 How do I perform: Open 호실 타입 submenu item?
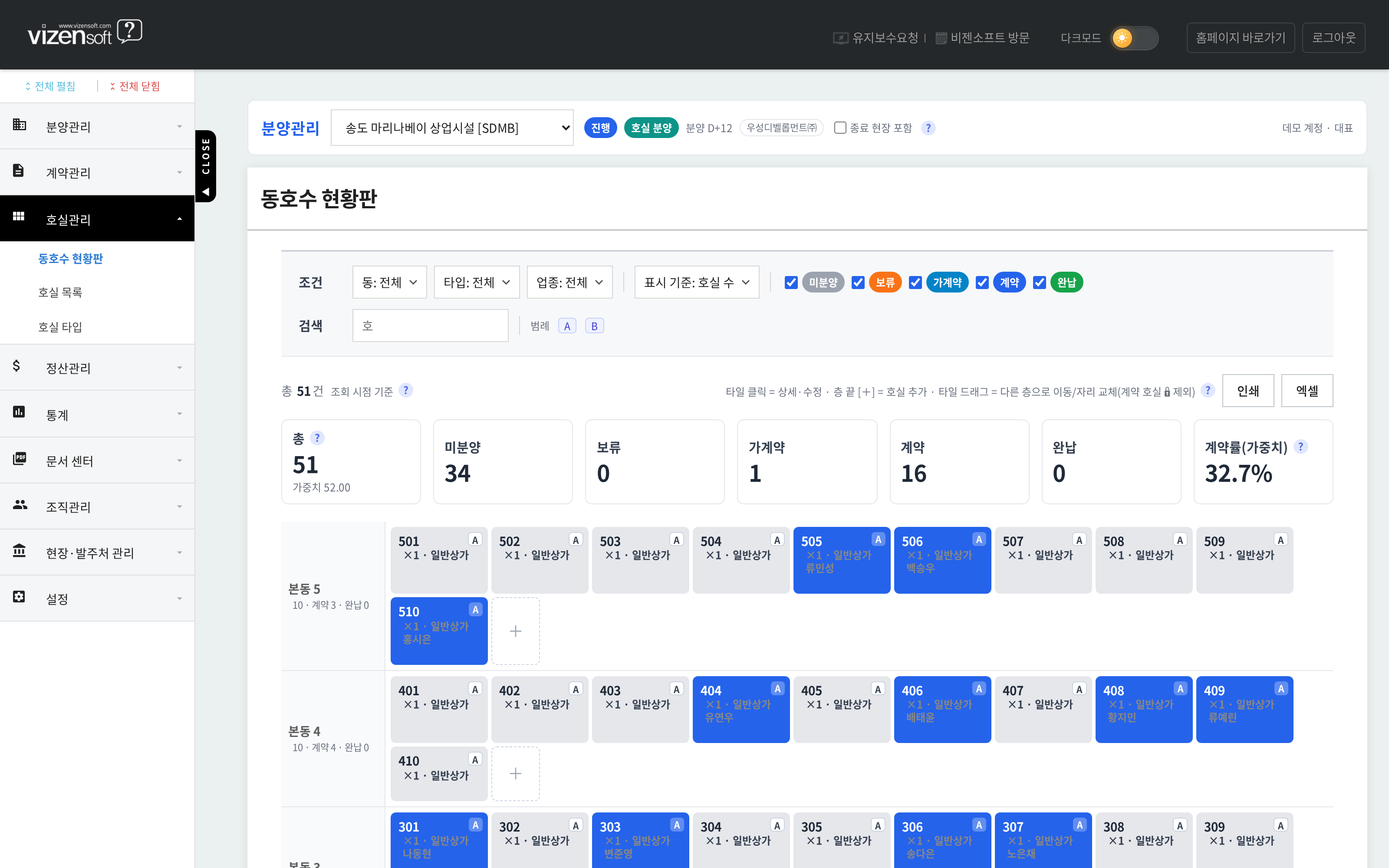tap(60, 327)
